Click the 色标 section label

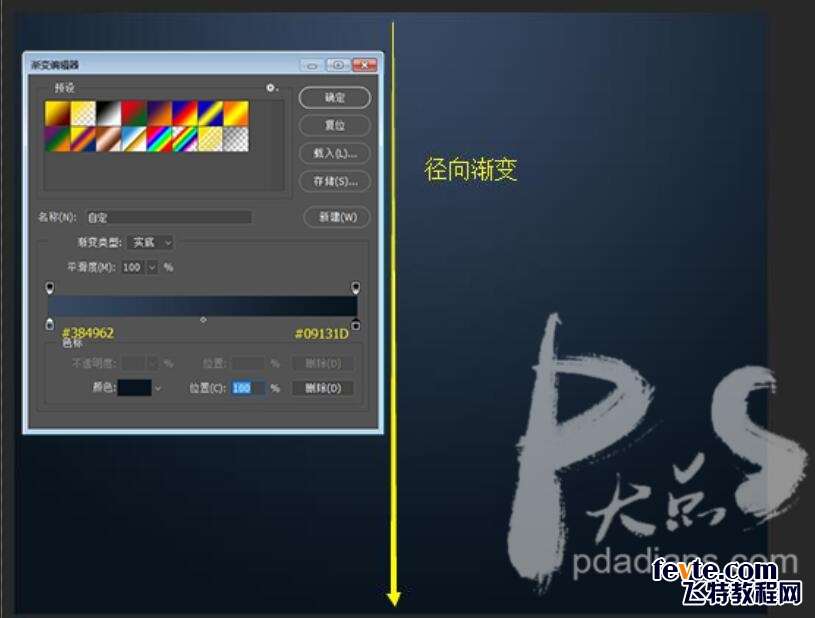click(x=72, y=343)
